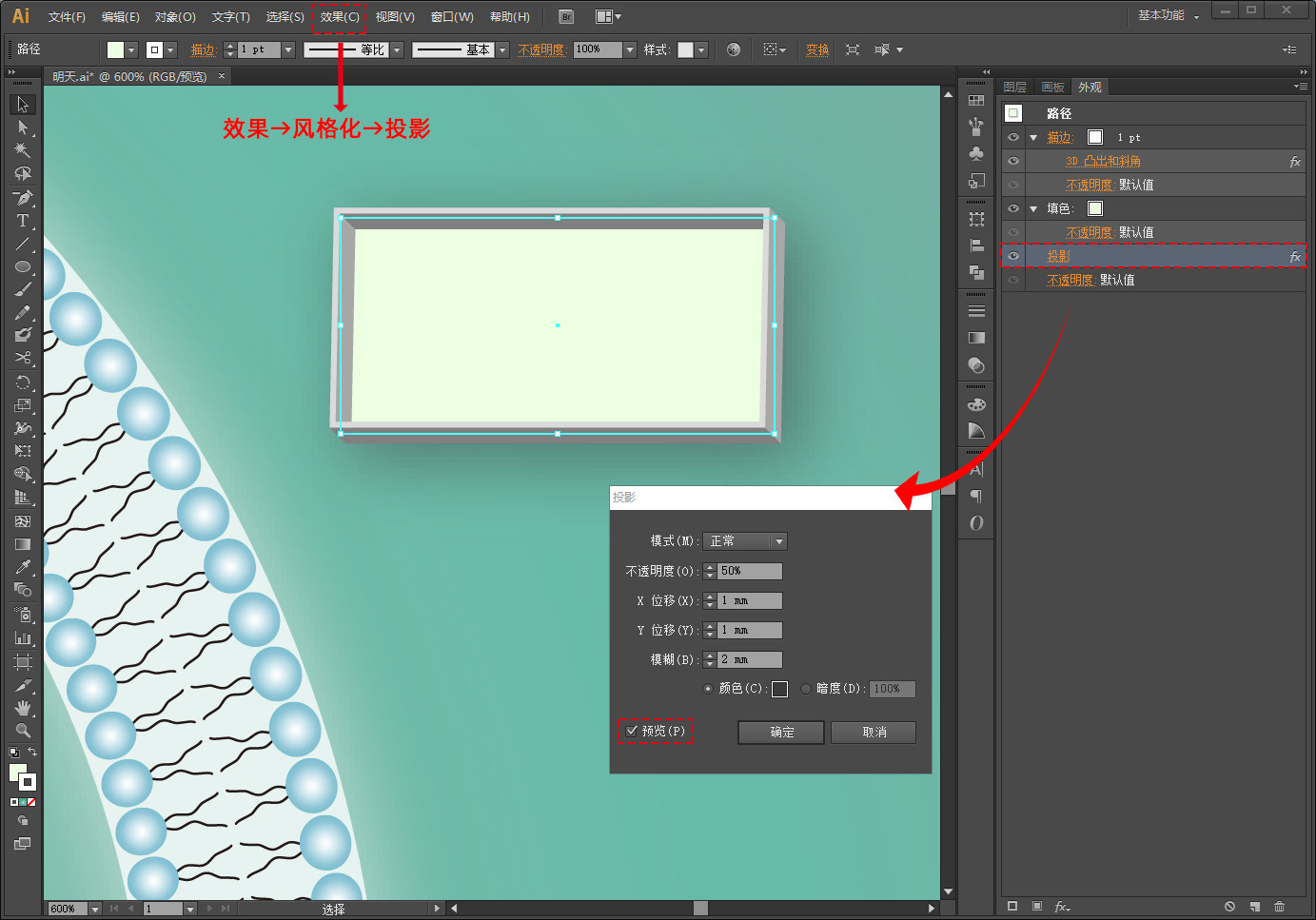Image resolution: width=1316 pixels, height=920 pixels.
Task: Collapse the 描边 row in Appearance panel
Action: [x=1033, y=138]
